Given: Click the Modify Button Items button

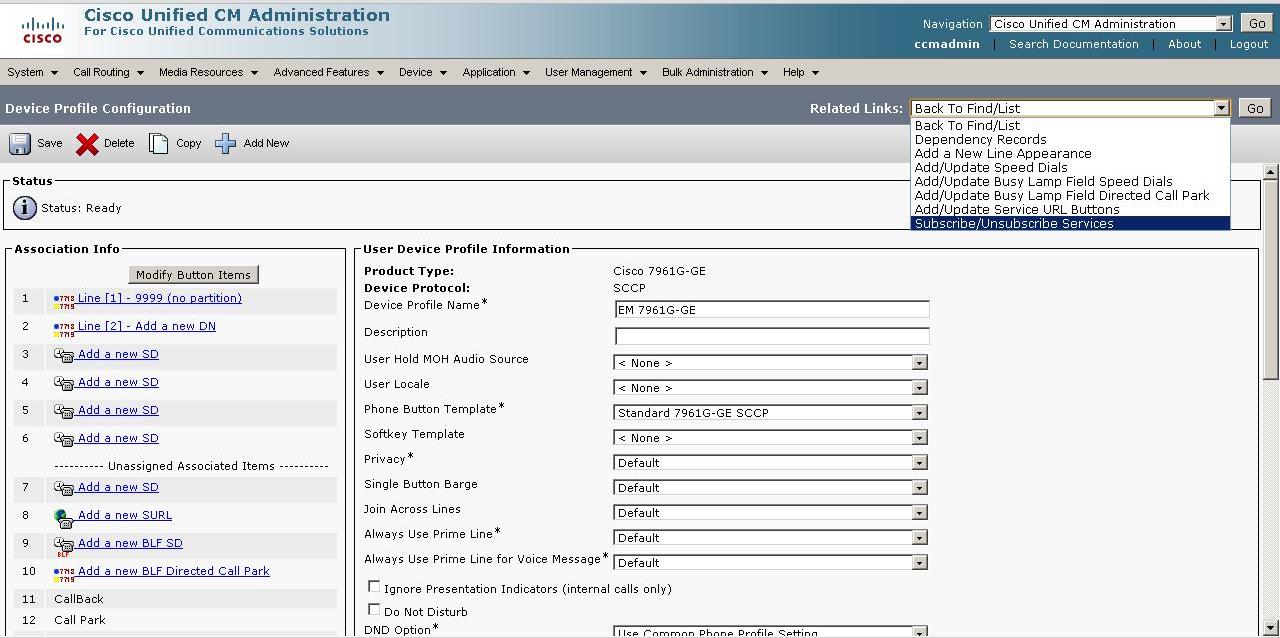Looking at the screenshot, I should point(193,274).
